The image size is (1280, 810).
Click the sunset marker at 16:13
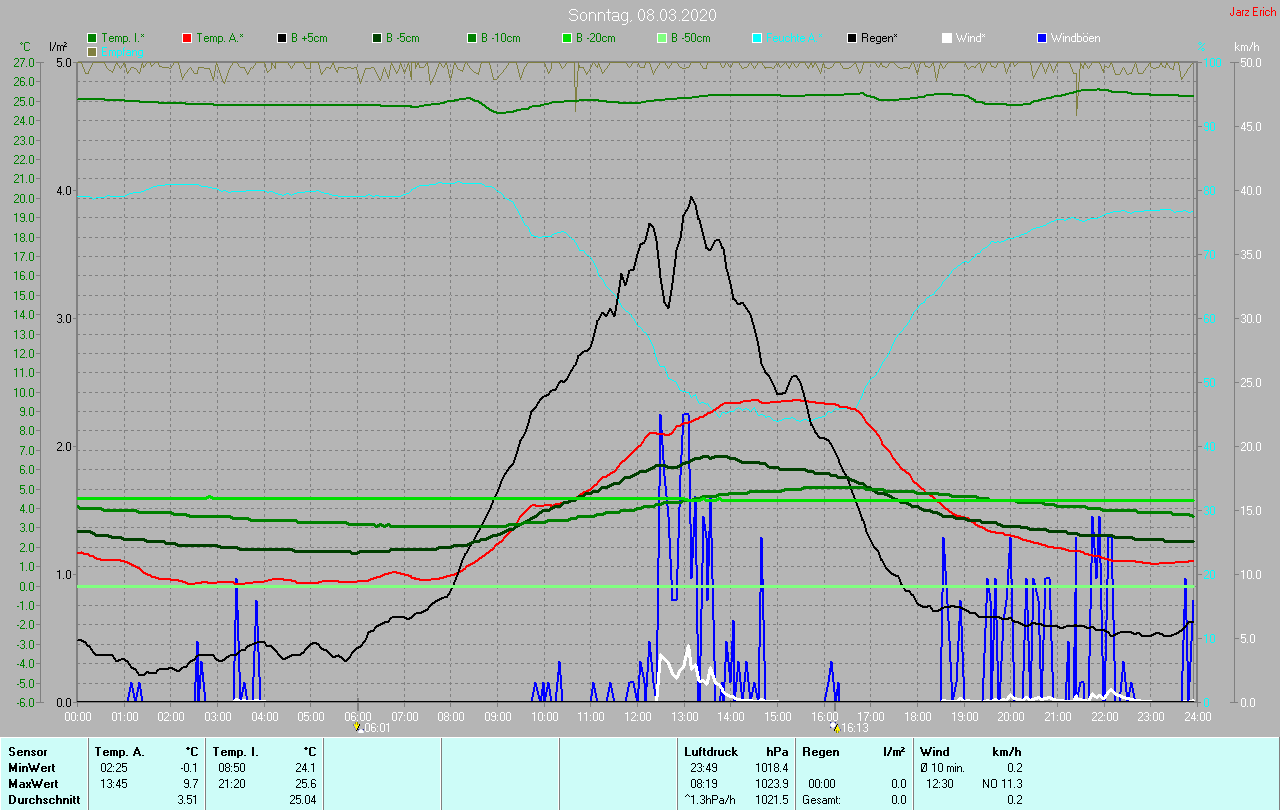tap(835, 727)
